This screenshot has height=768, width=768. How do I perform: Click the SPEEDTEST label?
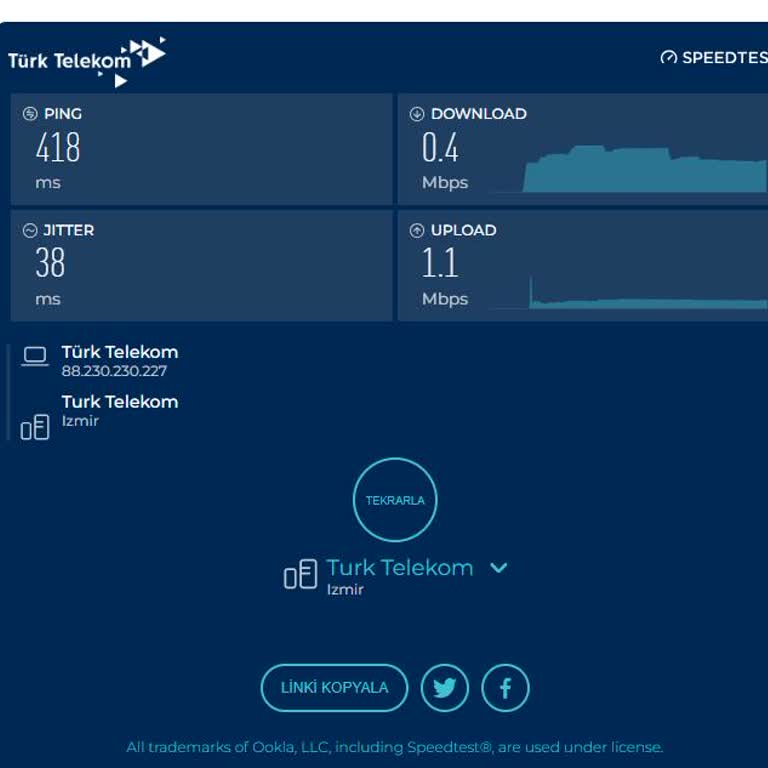tap(725, 58)
